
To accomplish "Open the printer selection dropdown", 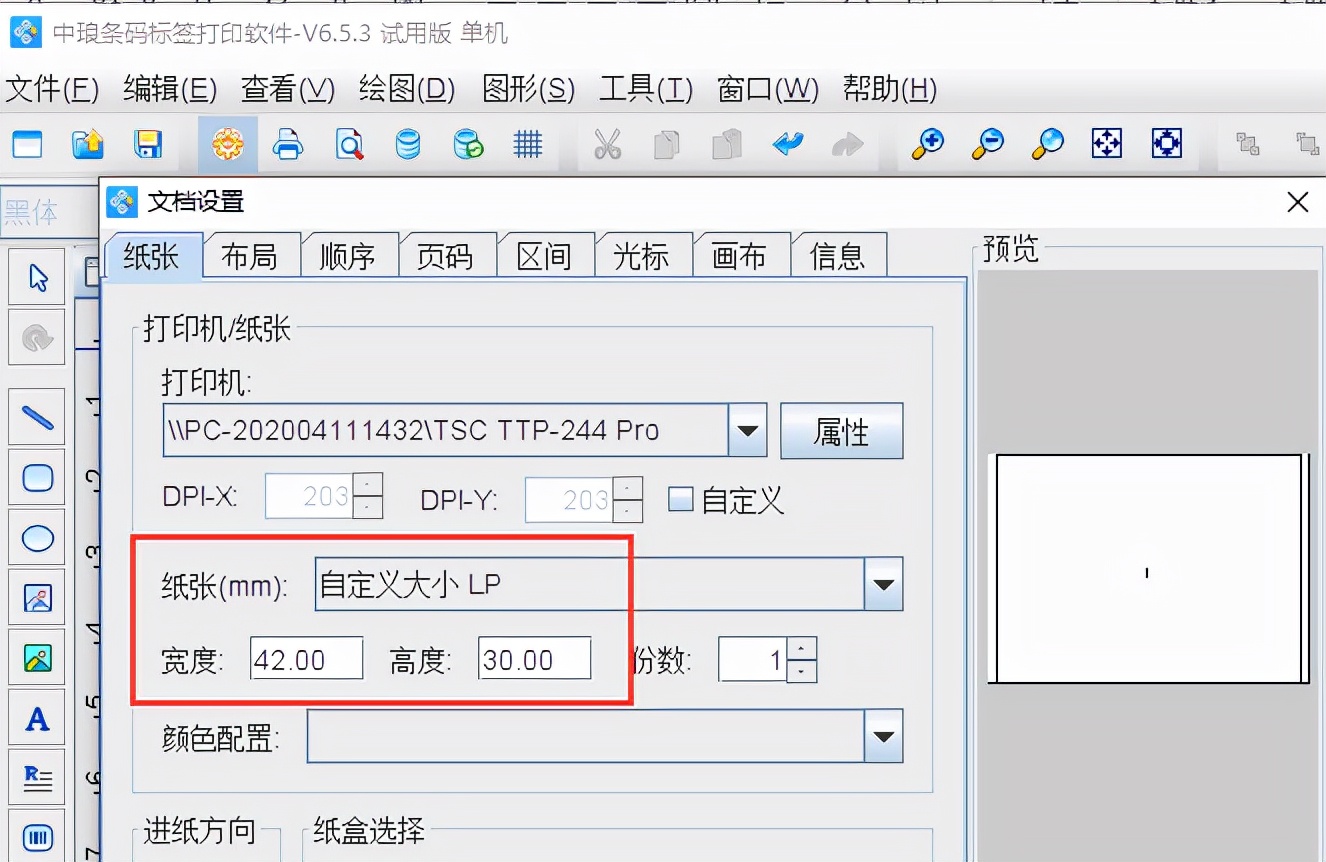I will 746,430.
